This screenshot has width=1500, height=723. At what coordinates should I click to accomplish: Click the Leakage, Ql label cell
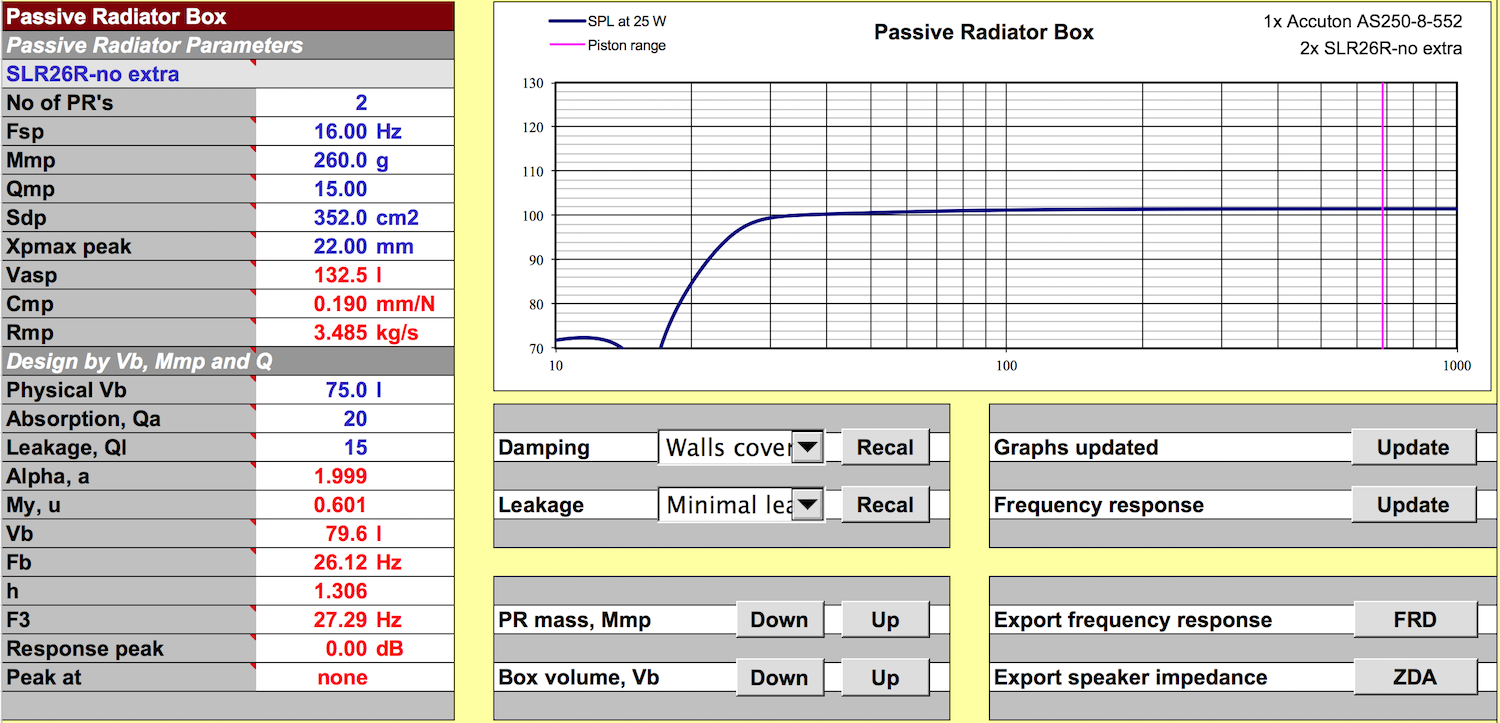129,449
